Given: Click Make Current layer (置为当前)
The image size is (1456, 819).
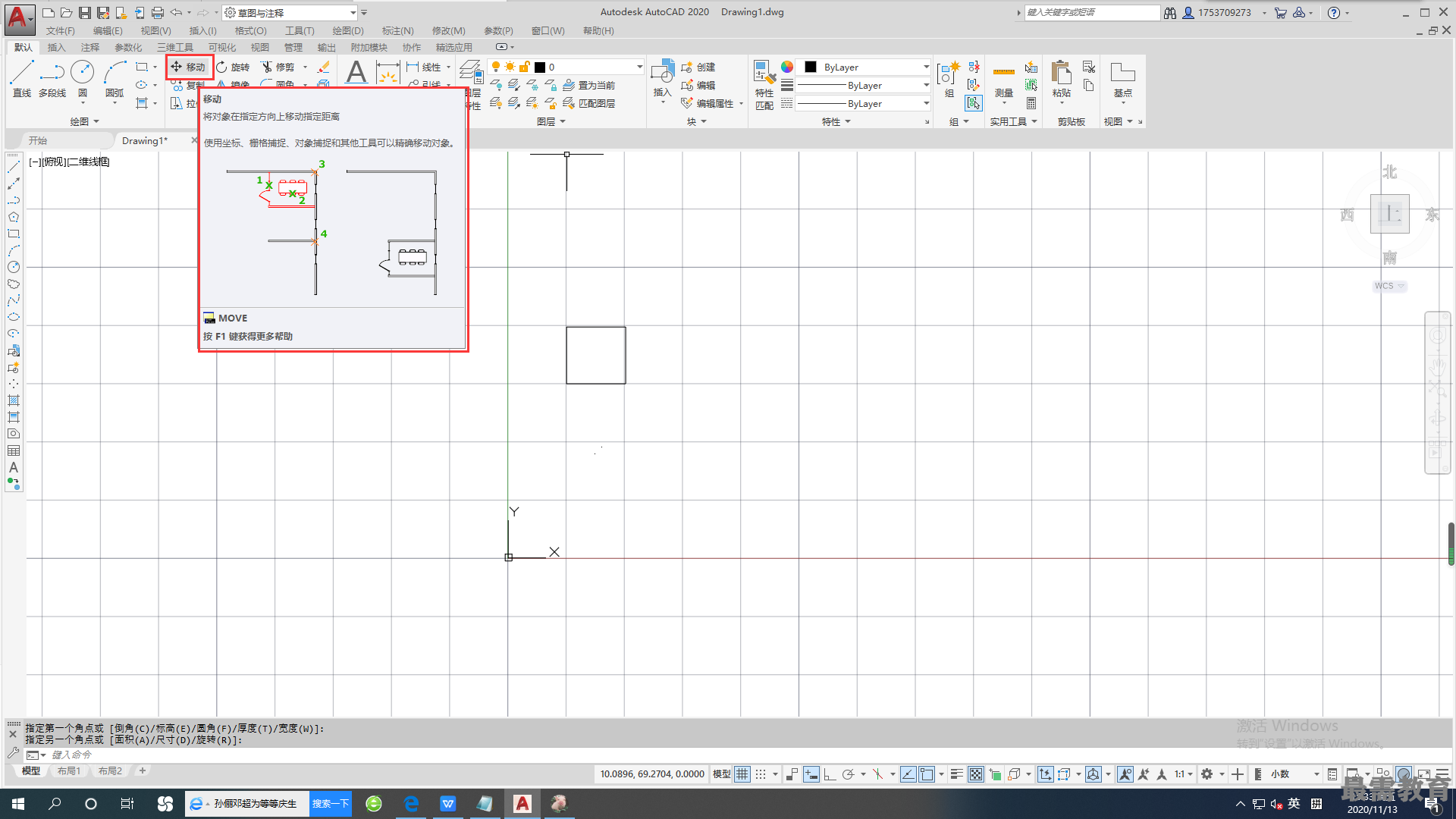Looking at the screenshot, I should tap(589, 85).
